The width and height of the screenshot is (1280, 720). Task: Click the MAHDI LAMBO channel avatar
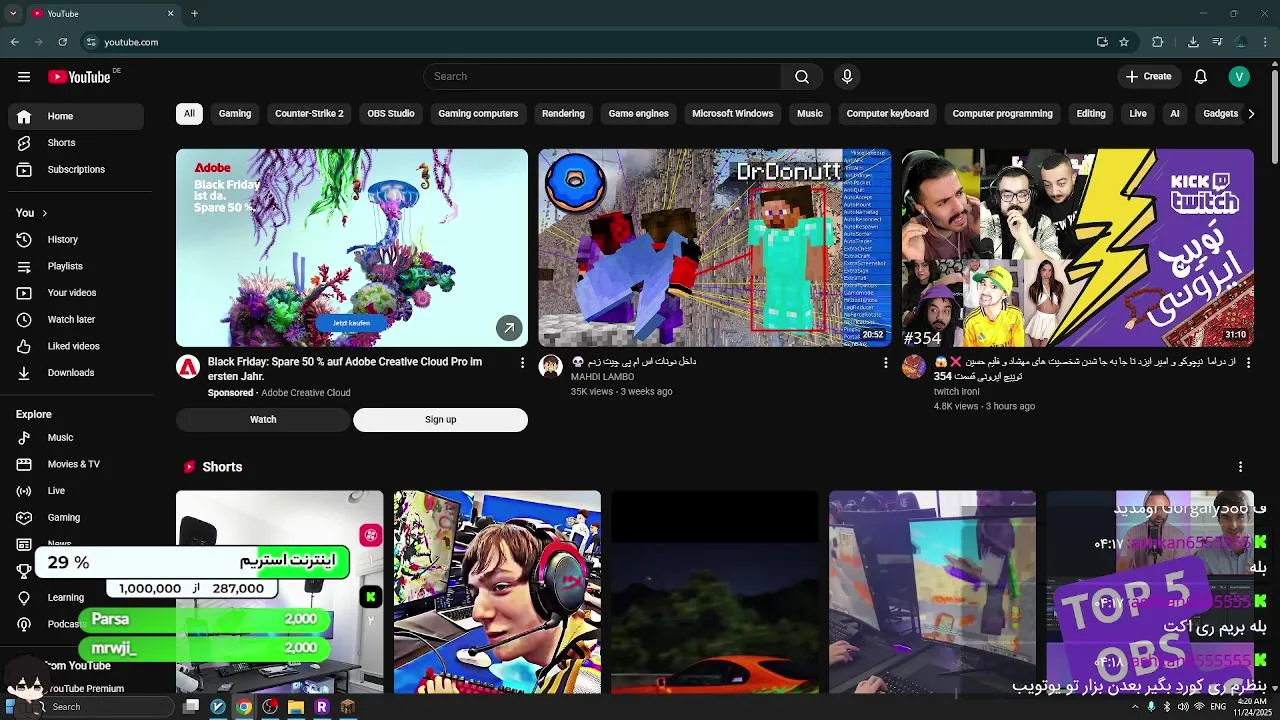click(551, 366)
